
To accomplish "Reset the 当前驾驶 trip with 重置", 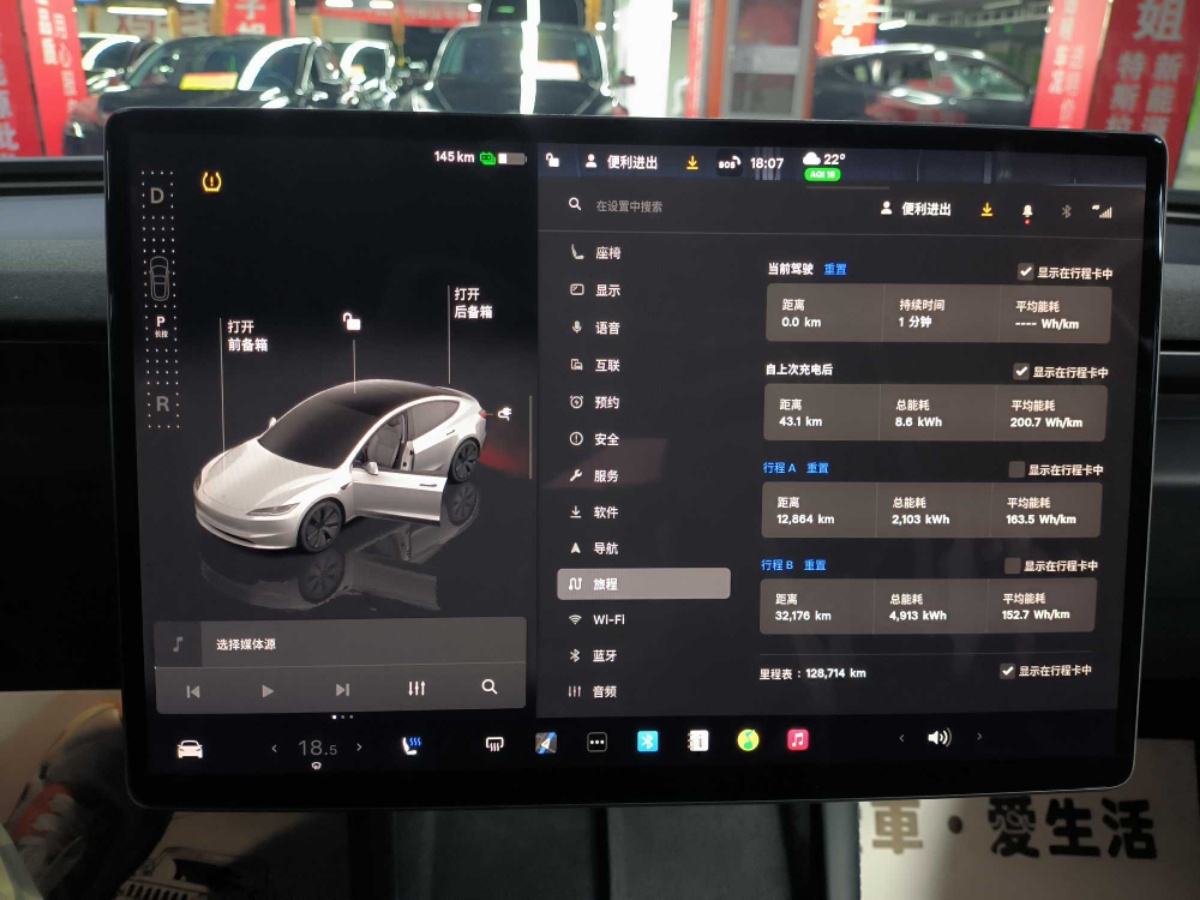I will click(835, 269).
